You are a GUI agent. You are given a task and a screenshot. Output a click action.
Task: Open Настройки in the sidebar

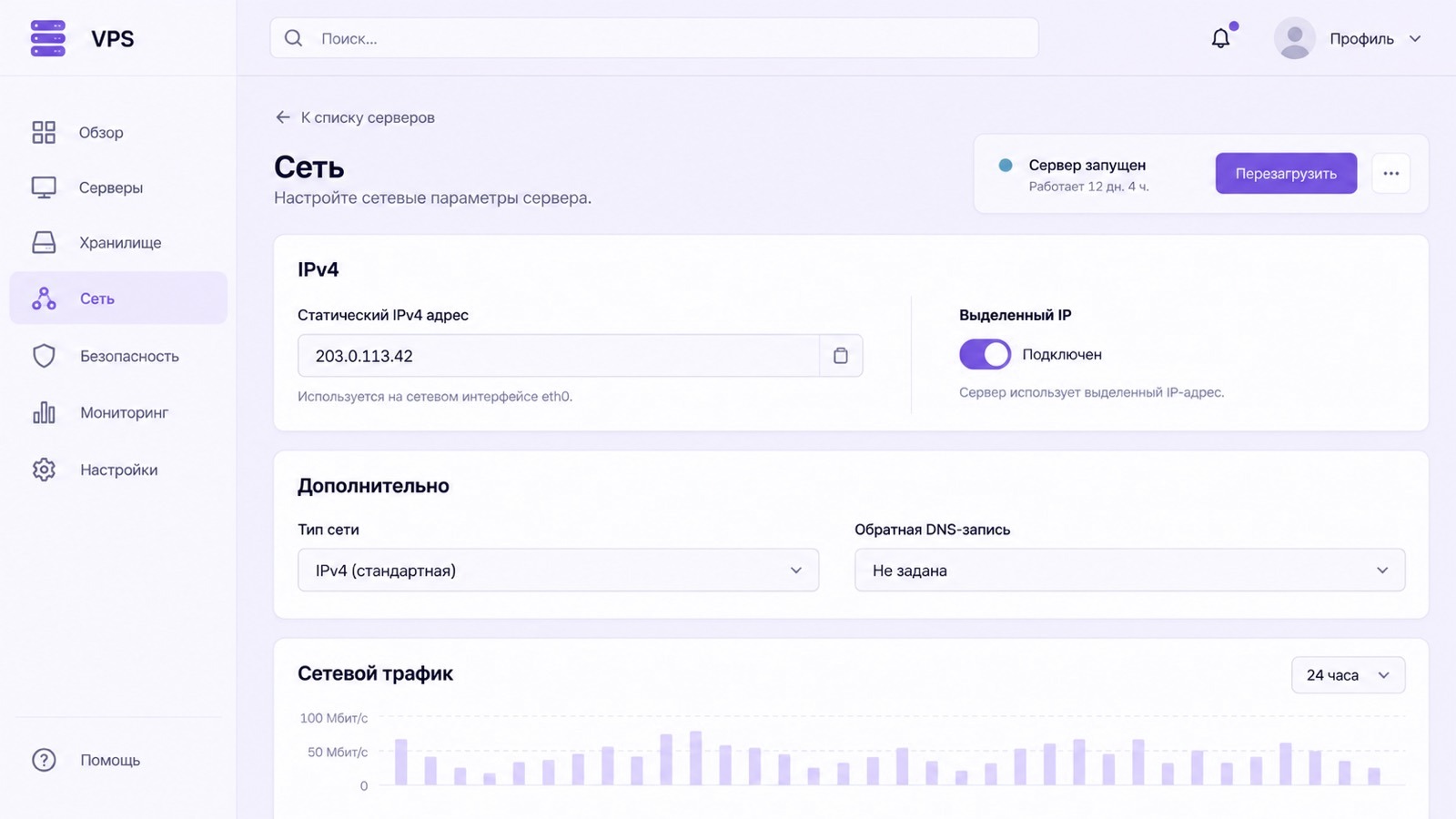(x=118, y=470)
